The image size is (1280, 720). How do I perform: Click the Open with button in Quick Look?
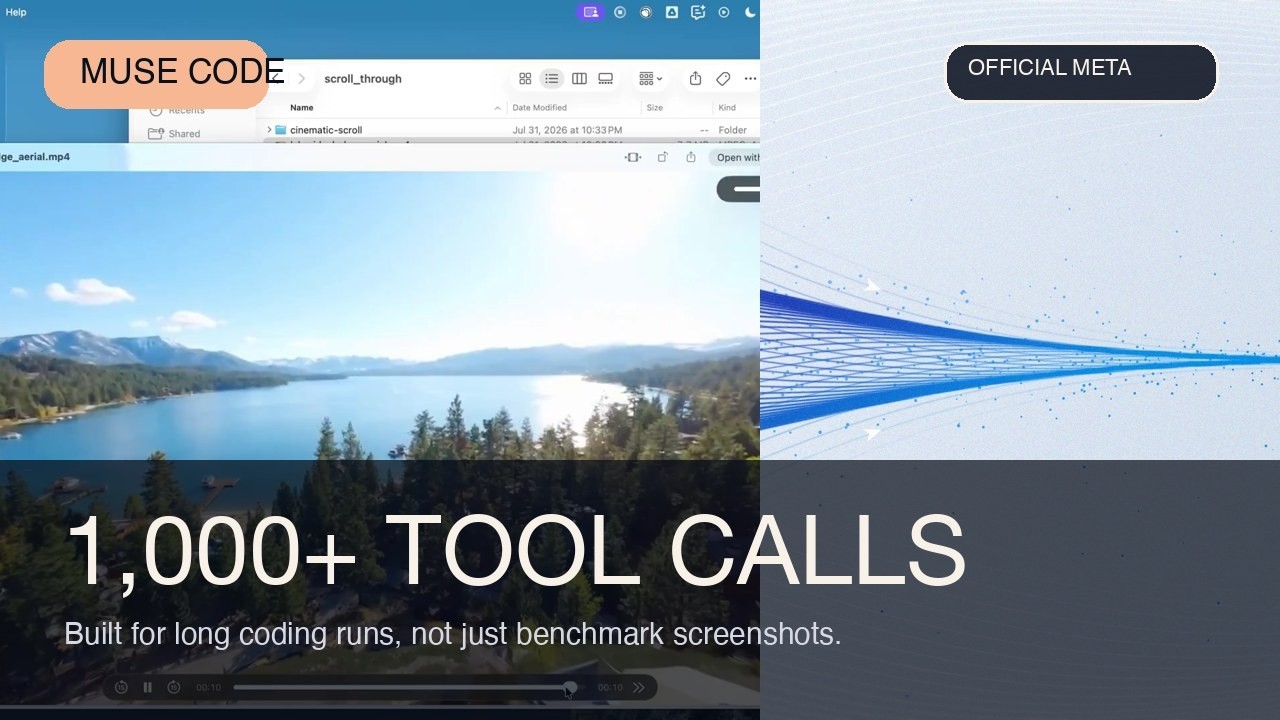point(735,157)
